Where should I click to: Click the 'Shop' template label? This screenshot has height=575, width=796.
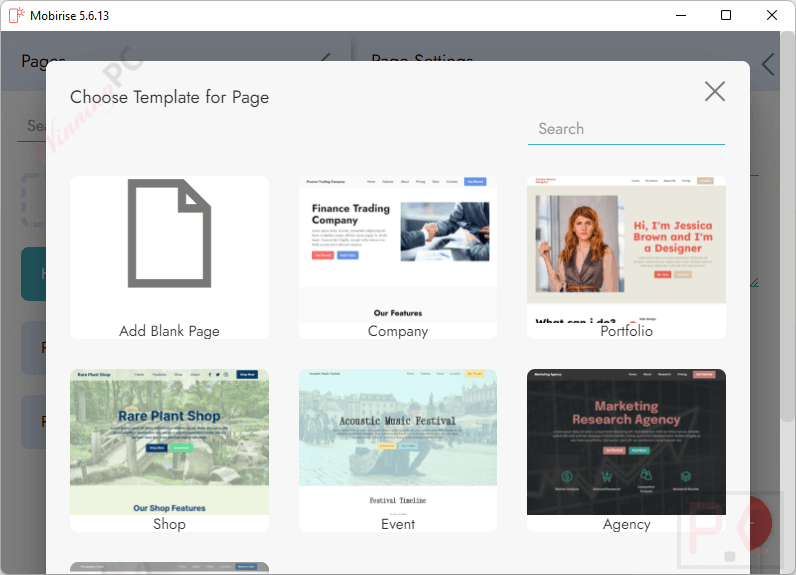click(x=169, y=524)
